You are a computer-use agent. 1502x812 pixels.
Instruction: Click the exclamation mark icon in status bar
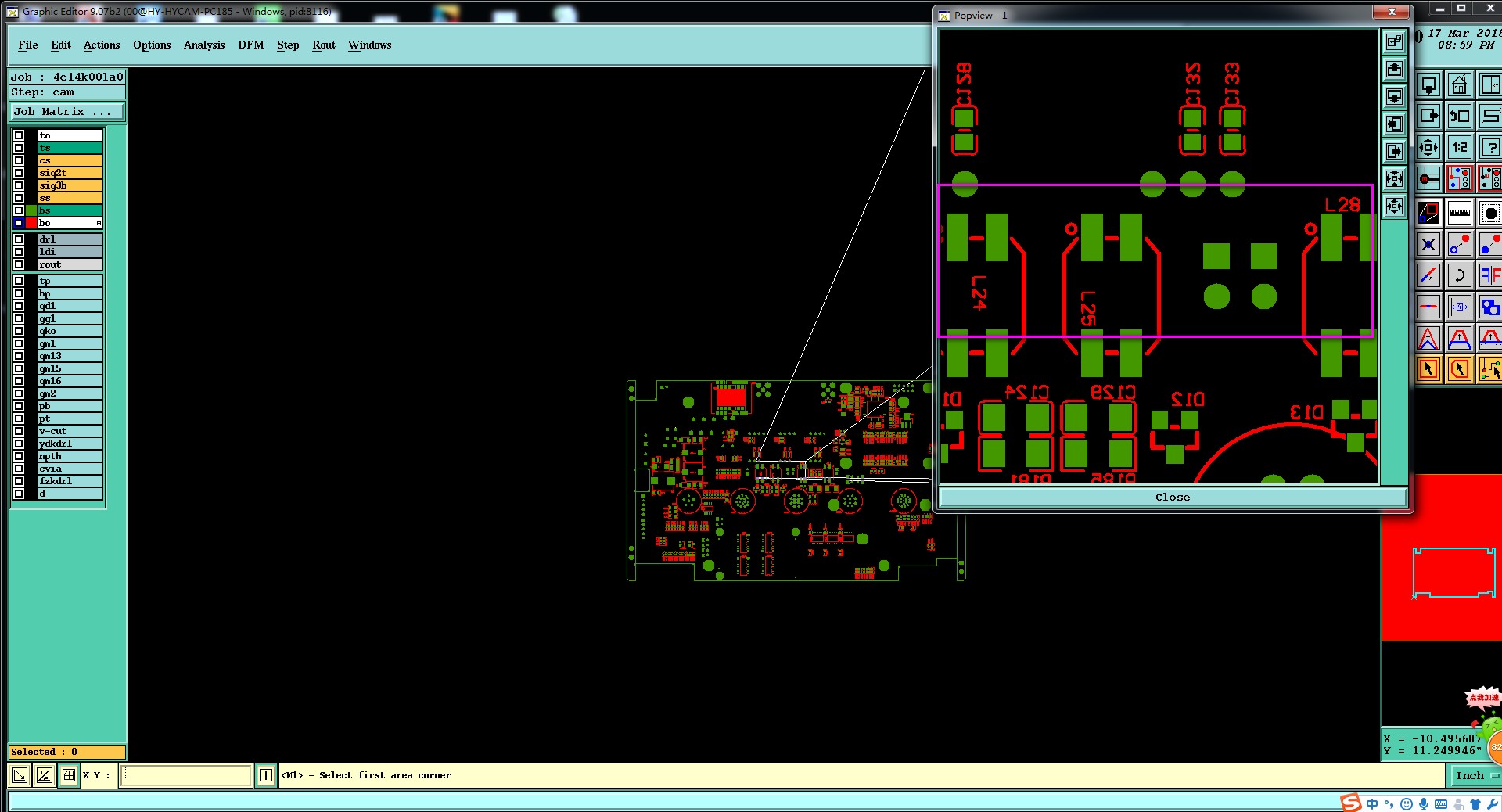266,775
